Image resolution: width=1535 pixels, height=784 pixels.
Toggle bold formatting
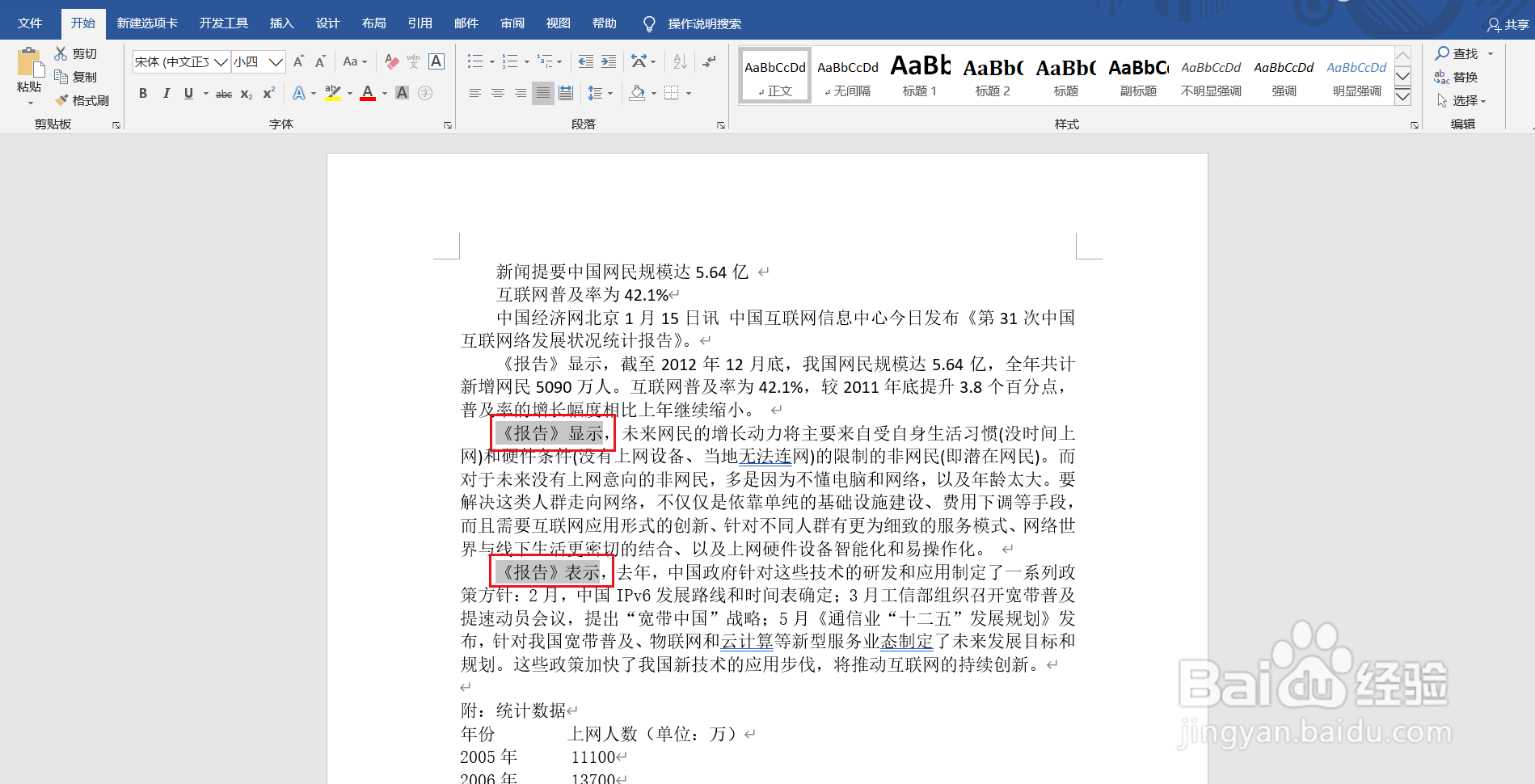coord(142,93)
